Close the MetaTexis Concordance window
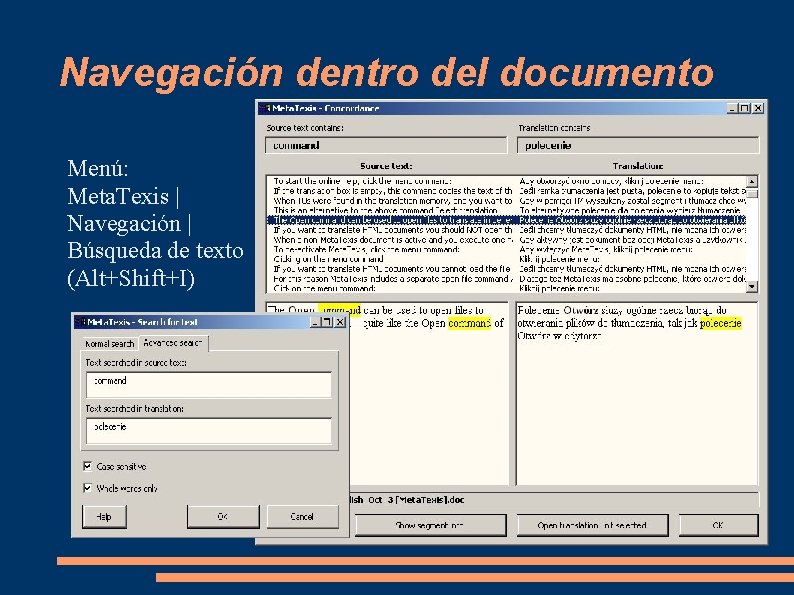 (758, 108)
